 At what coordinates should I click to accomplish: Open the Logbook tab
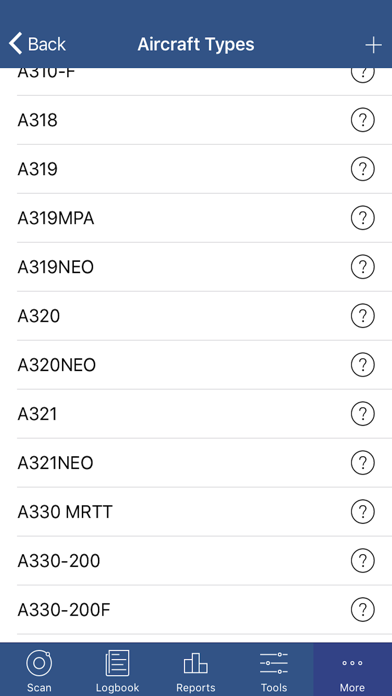118,670
